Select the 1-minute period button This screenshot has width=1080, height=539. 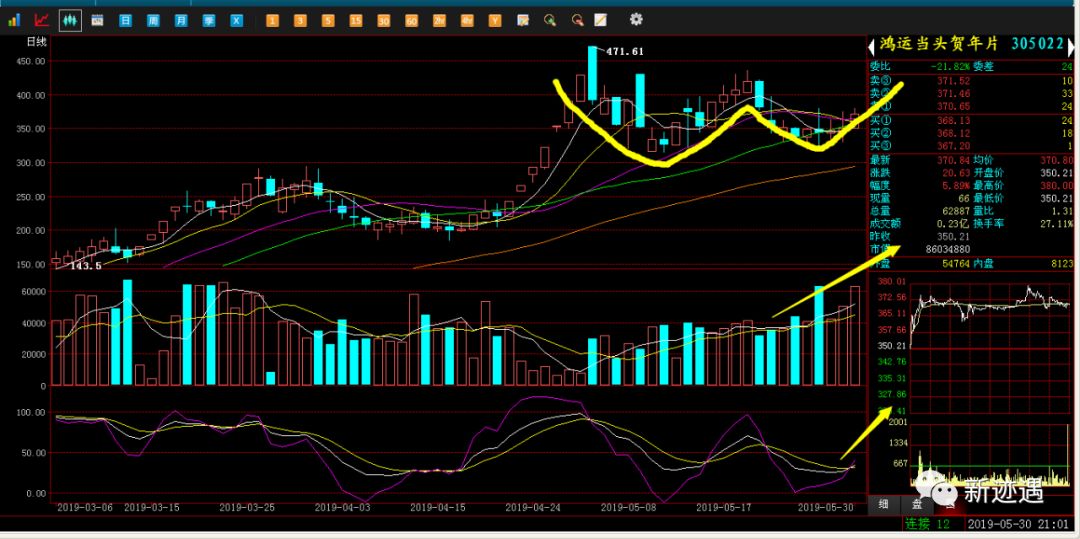[x=272, y=21]
